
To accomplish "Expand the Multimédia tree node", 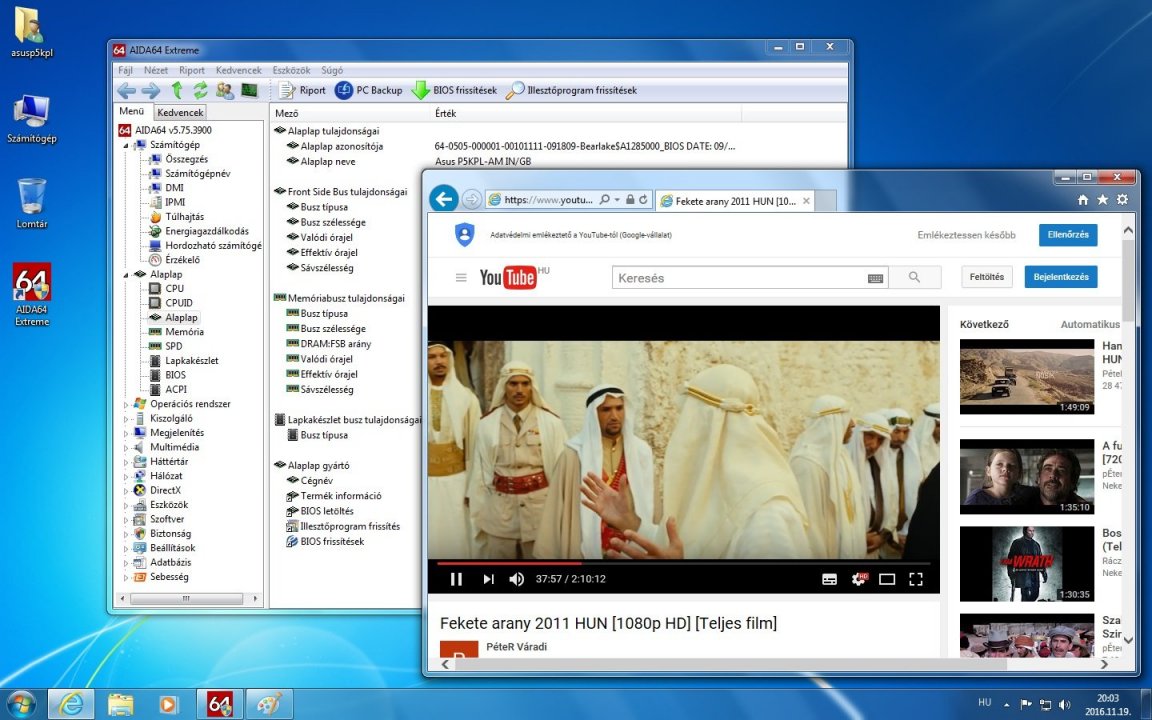I will (126, 447).
